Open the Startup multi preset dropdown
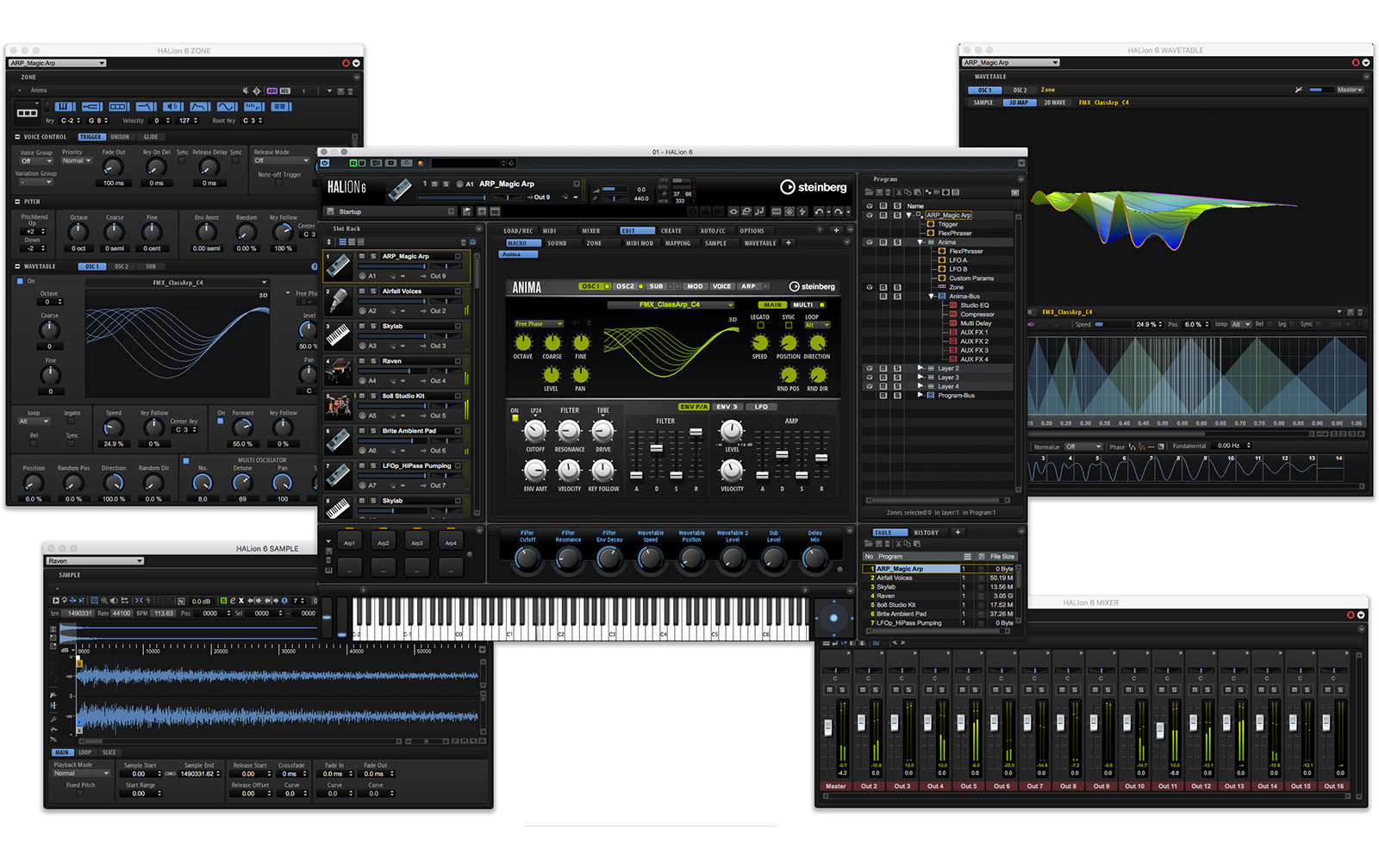The height and width of the screenshot is (868, 1379). click(390, 211)
